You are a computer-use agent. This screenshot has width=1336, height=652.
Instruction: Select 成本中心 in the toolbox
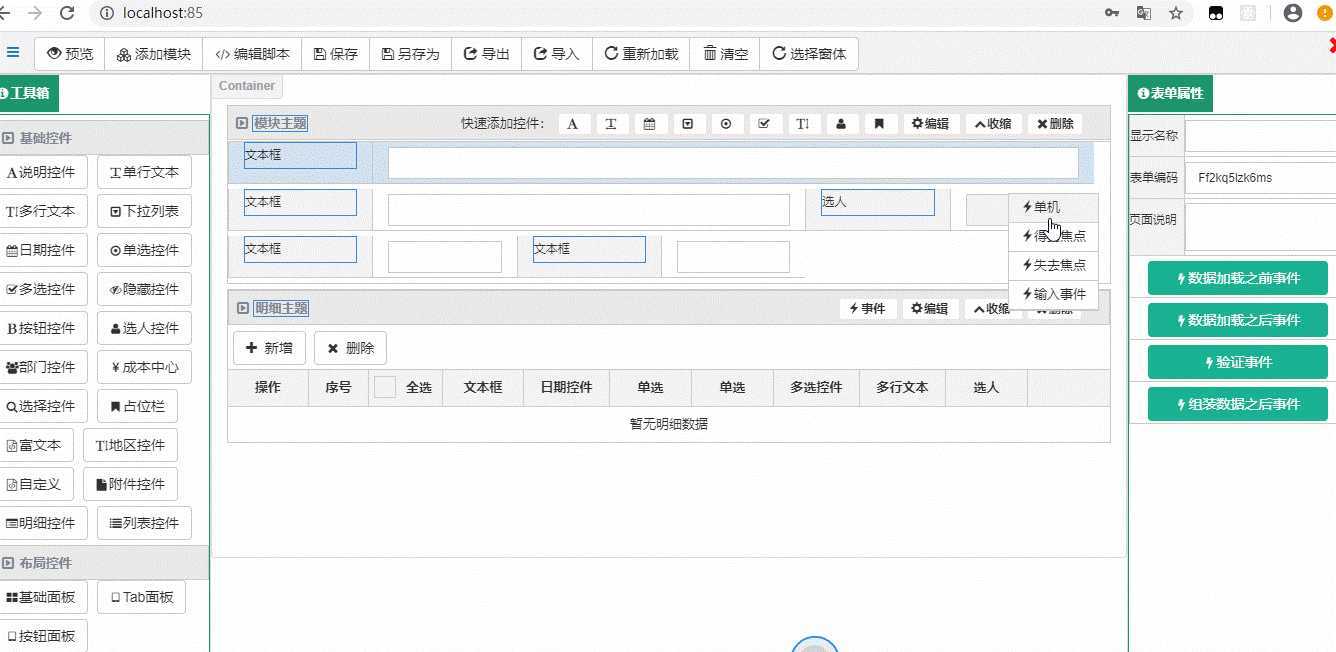coord(144,367)
